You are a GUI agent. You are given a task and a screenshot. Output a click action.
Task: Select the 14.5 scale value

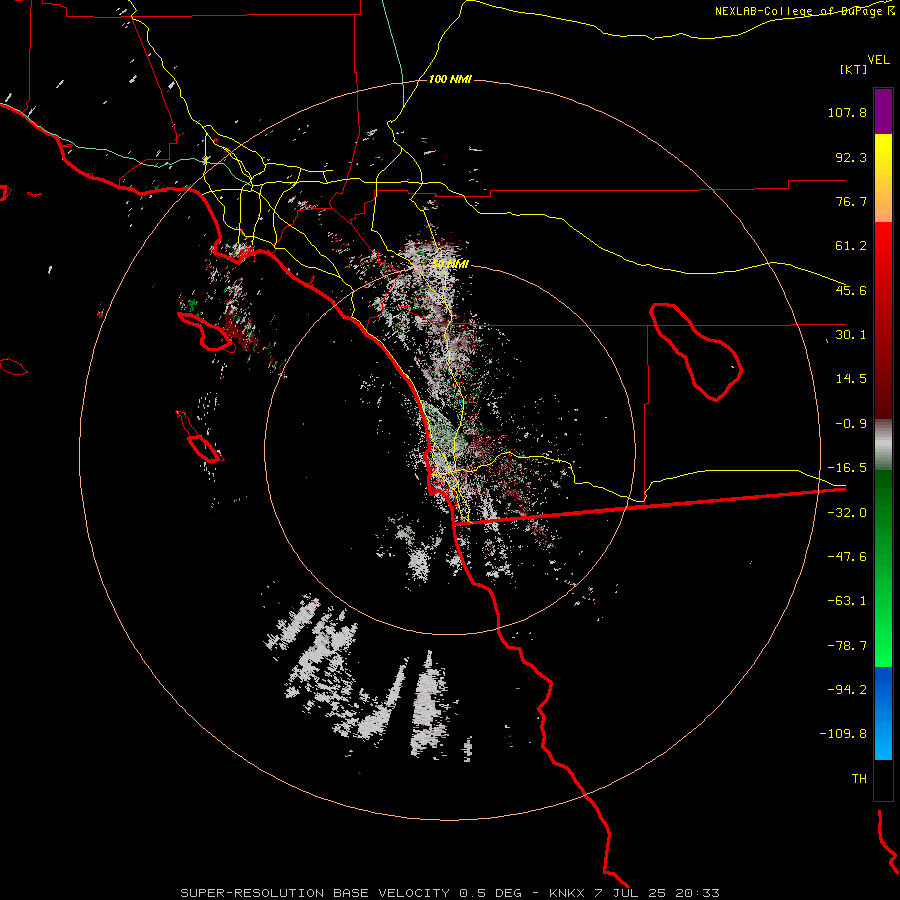pos(851,379)
